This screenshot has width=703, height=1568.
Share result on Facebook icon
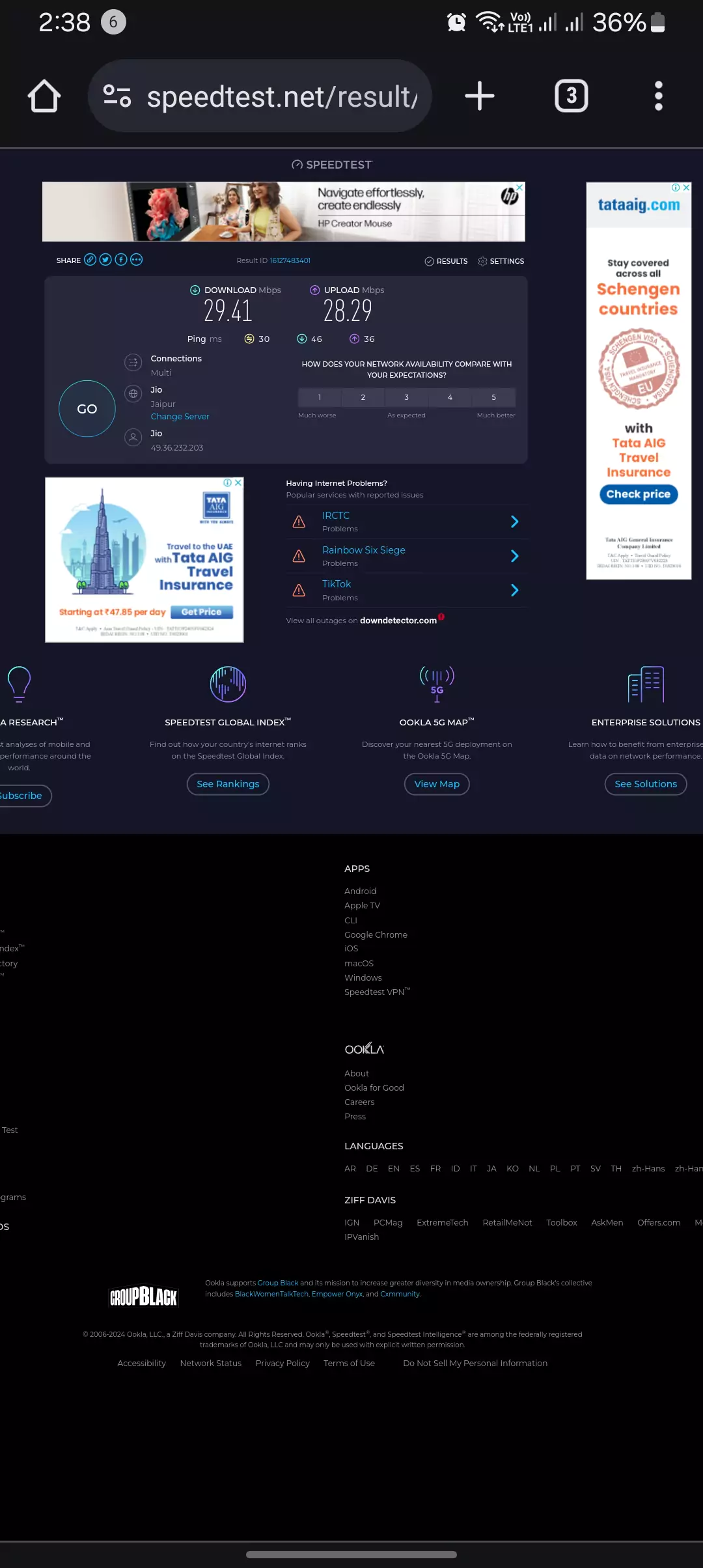click(x=121, y=260)
